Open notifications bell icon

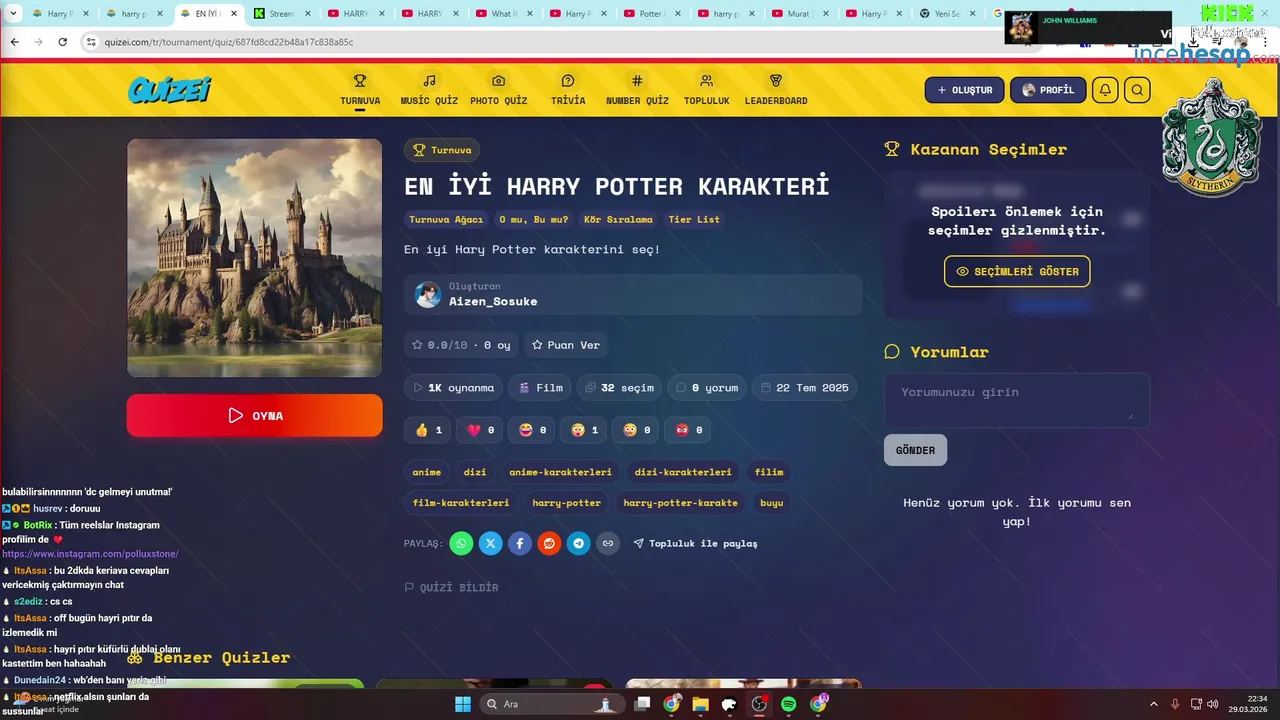coord(1105,90)
